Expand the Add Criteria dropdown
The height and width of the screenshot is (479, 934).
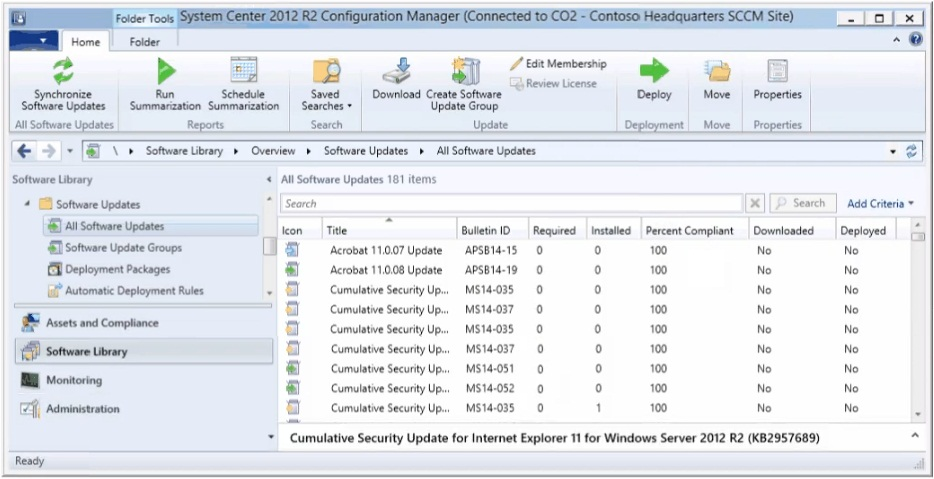[880, 204]
